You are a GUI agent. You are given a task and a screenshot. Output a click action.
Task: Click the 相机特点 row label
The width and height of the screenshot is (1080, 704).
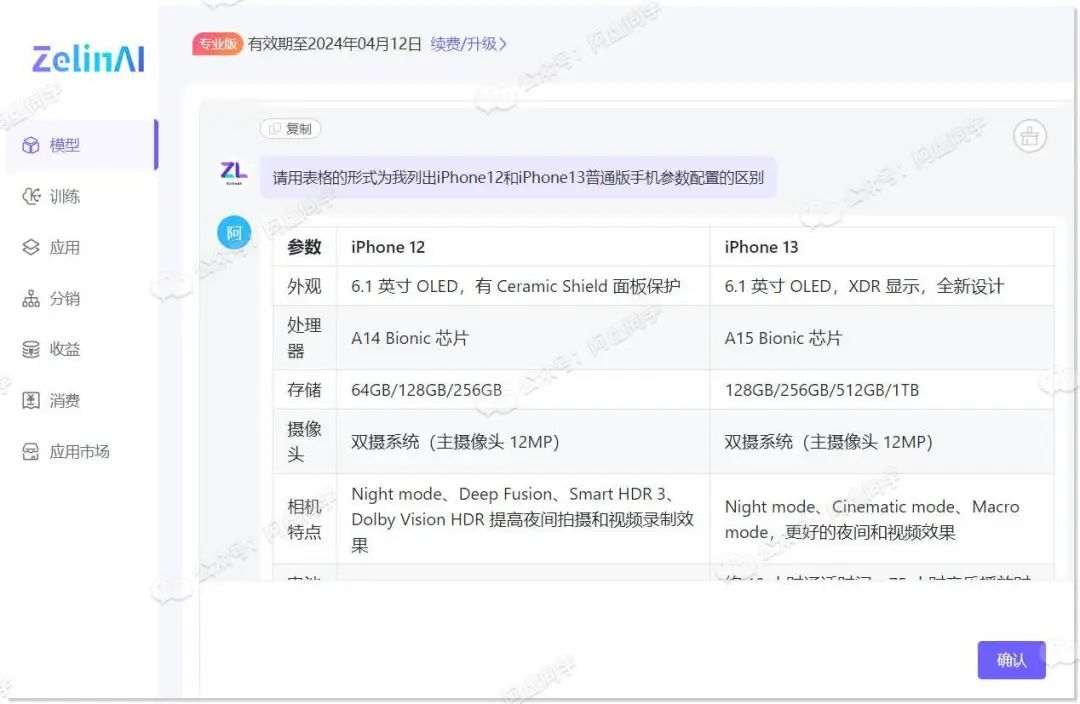coord(304,519)
